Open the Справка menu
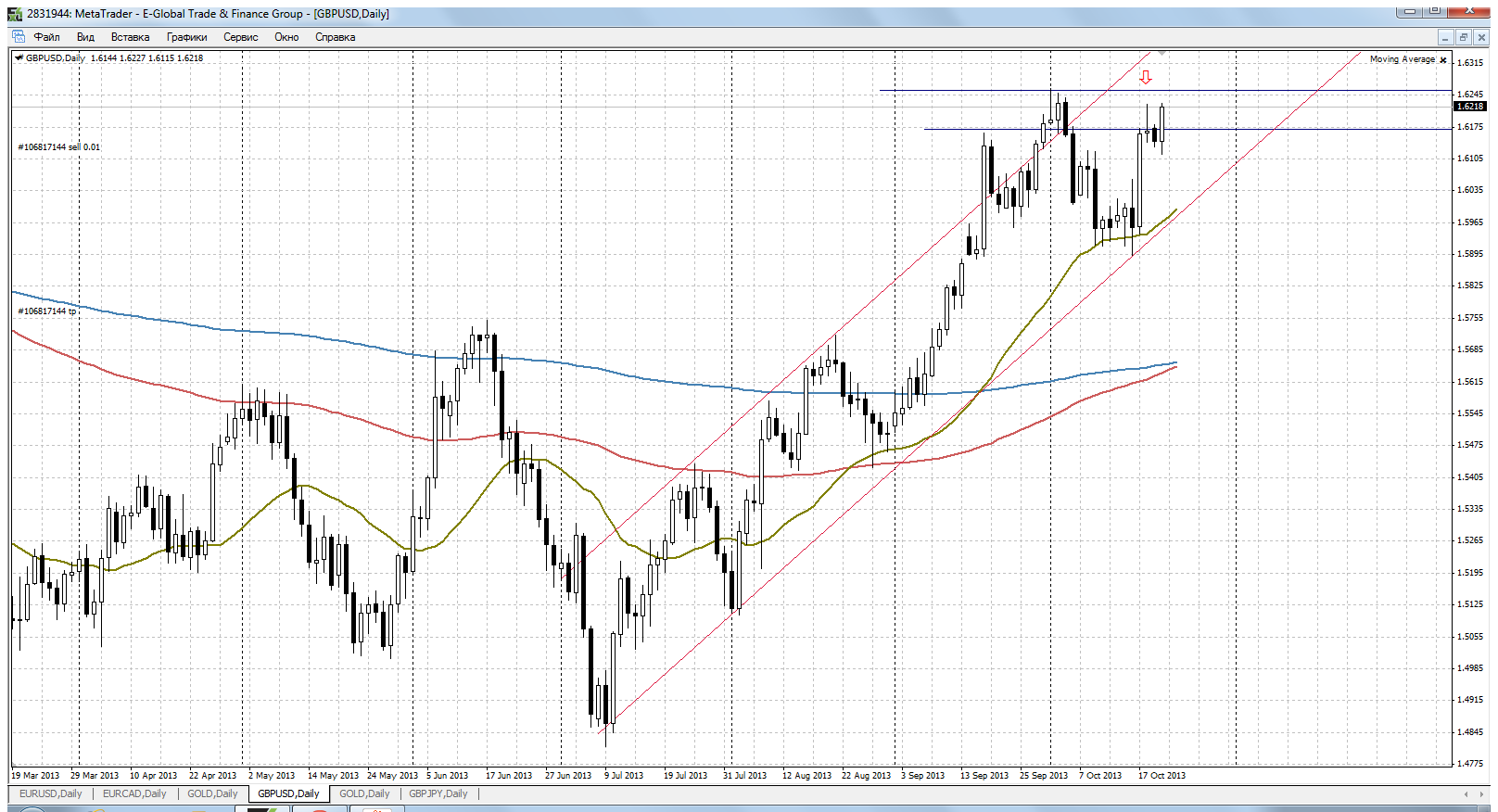This screenshot has height=812, width=1498. 336,37
